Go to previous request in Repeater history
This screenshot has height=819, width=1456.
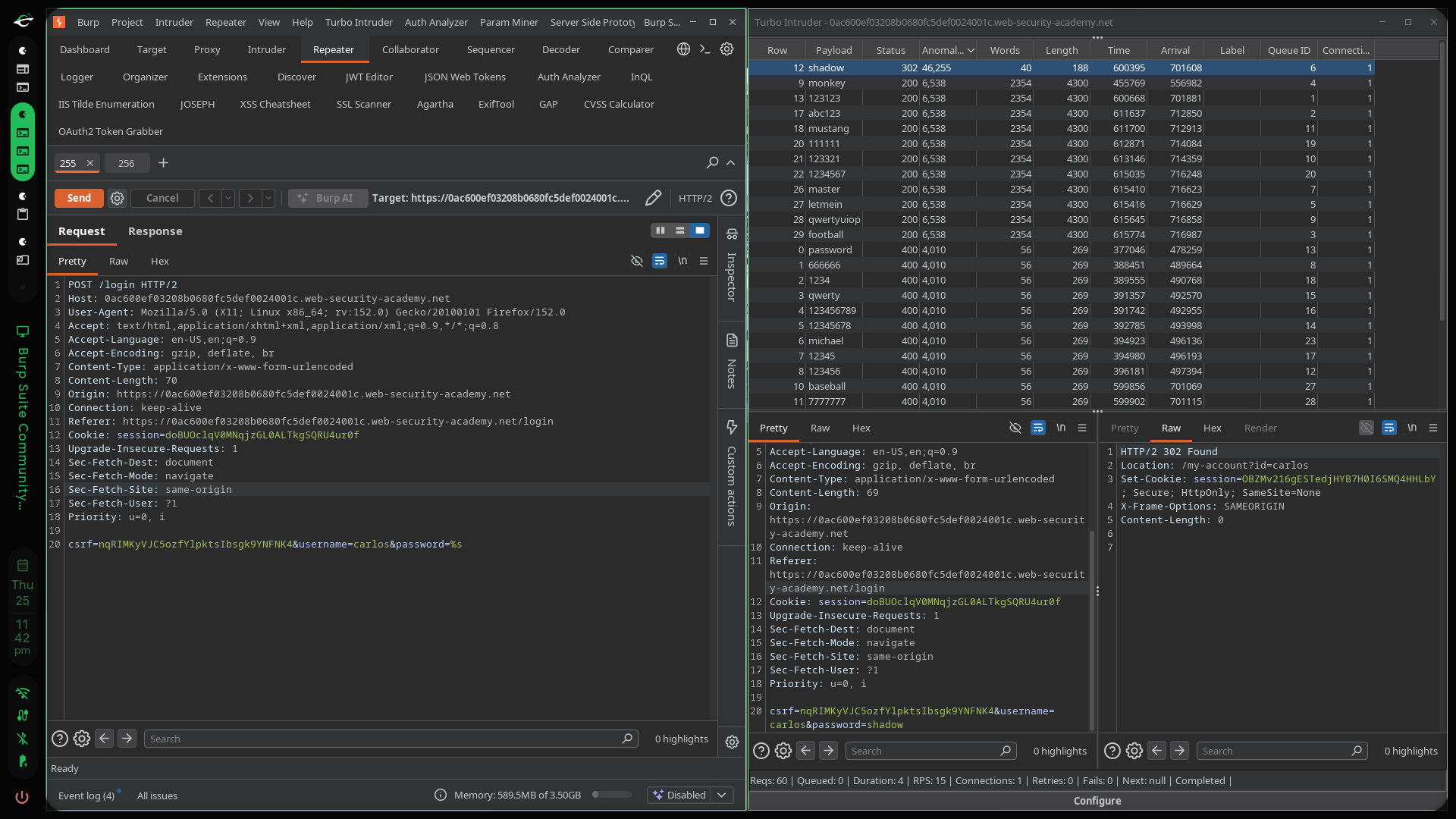pyautogui.click(x=210, y=198)
